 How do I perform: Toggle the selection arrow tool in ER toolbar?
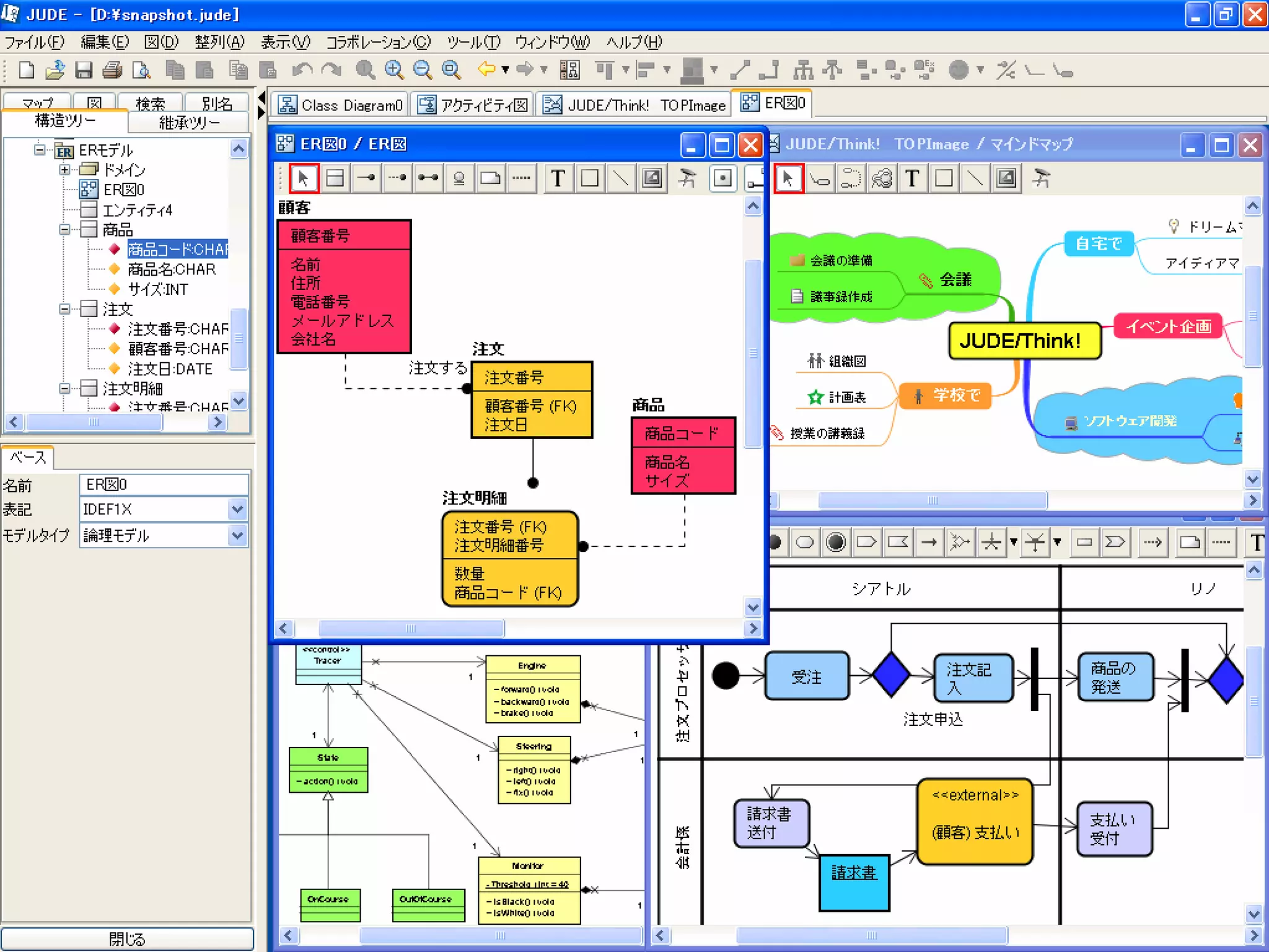pos(304,179)
